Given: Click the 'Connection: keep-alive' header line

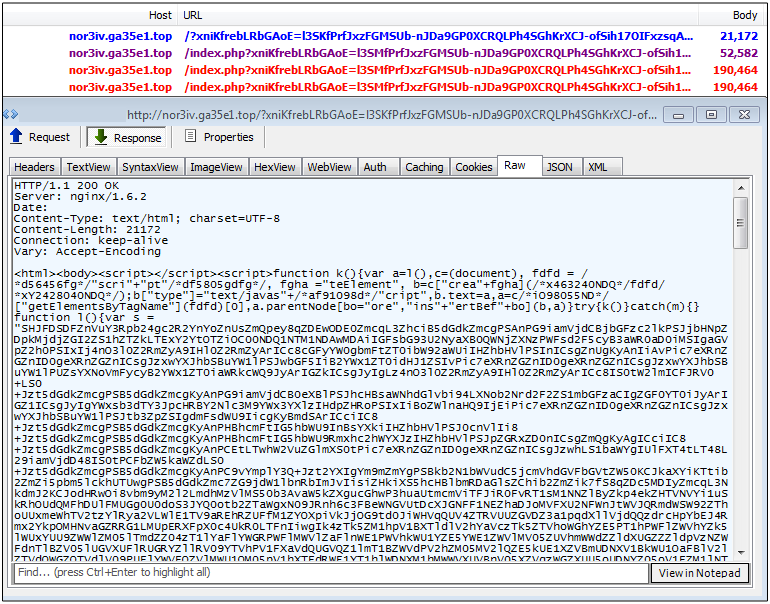Looking at the screenshot, I should point(91,241).
